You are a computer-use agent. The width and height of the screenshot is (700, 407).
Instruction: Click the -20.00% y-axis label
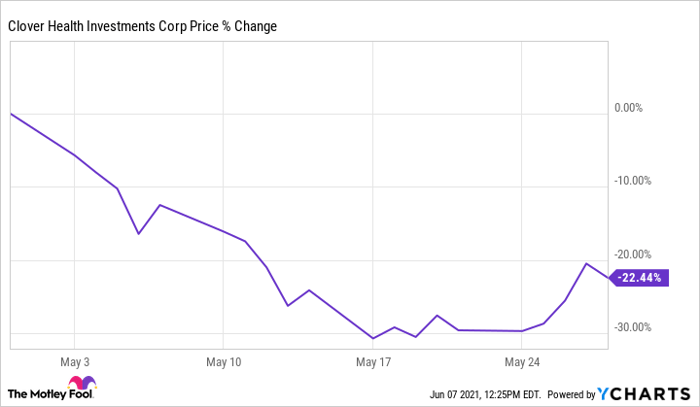tap(636, 254)
